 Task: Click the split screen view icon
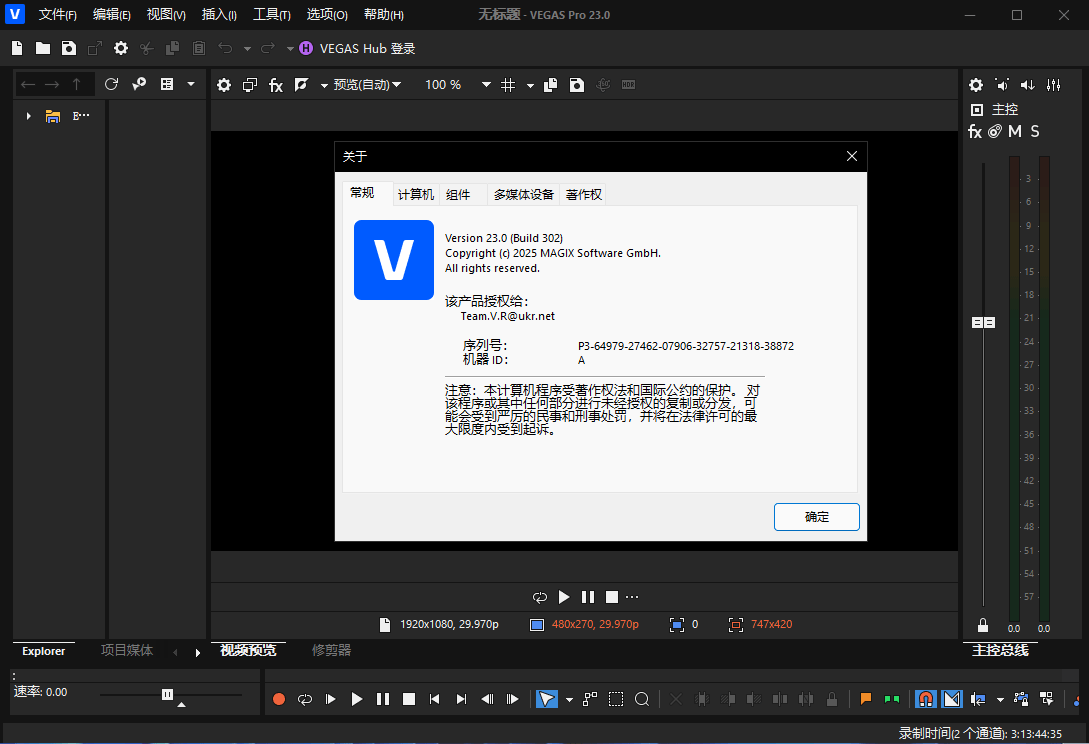301,85
